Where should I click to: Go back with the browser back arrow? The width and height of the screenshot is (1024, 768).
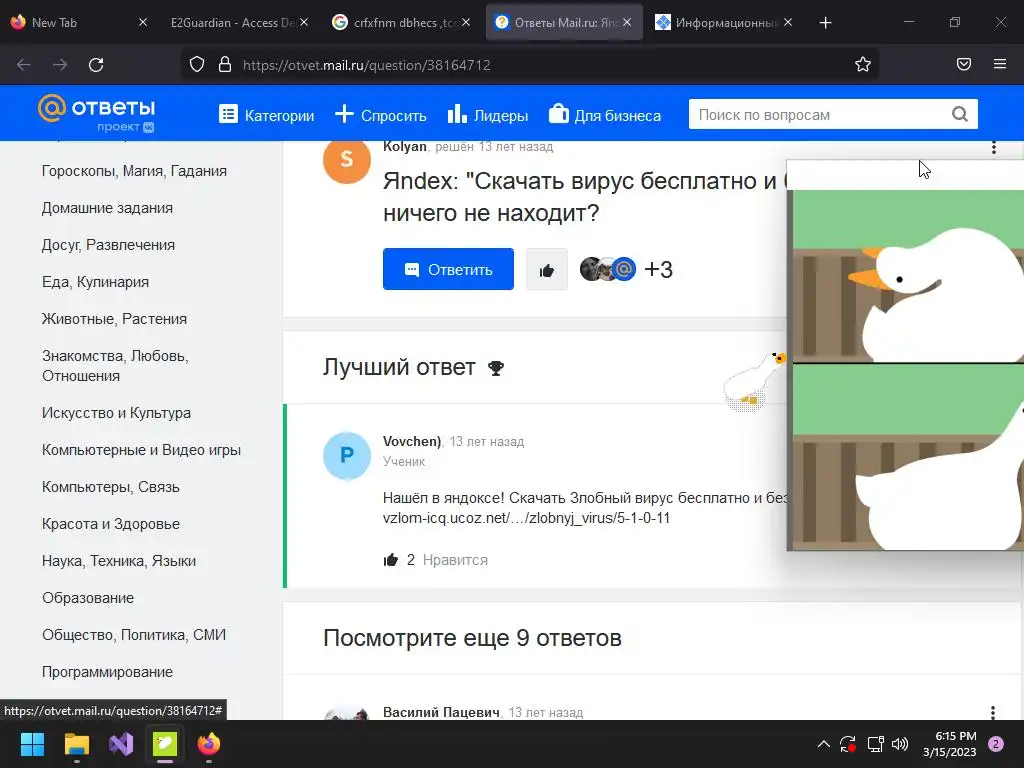click(x=24, y=65)
